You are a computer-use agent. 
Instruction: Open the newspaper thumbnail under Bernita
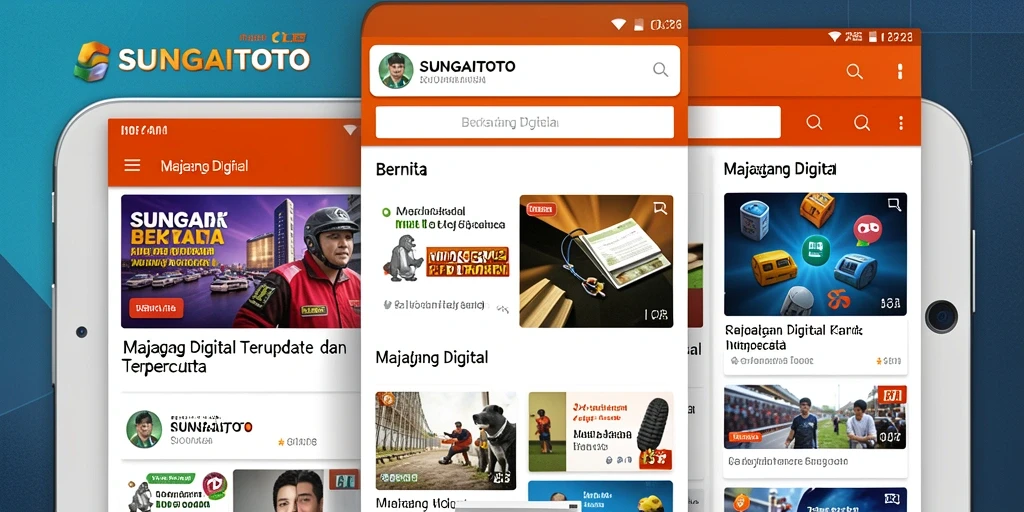[596, 261]
